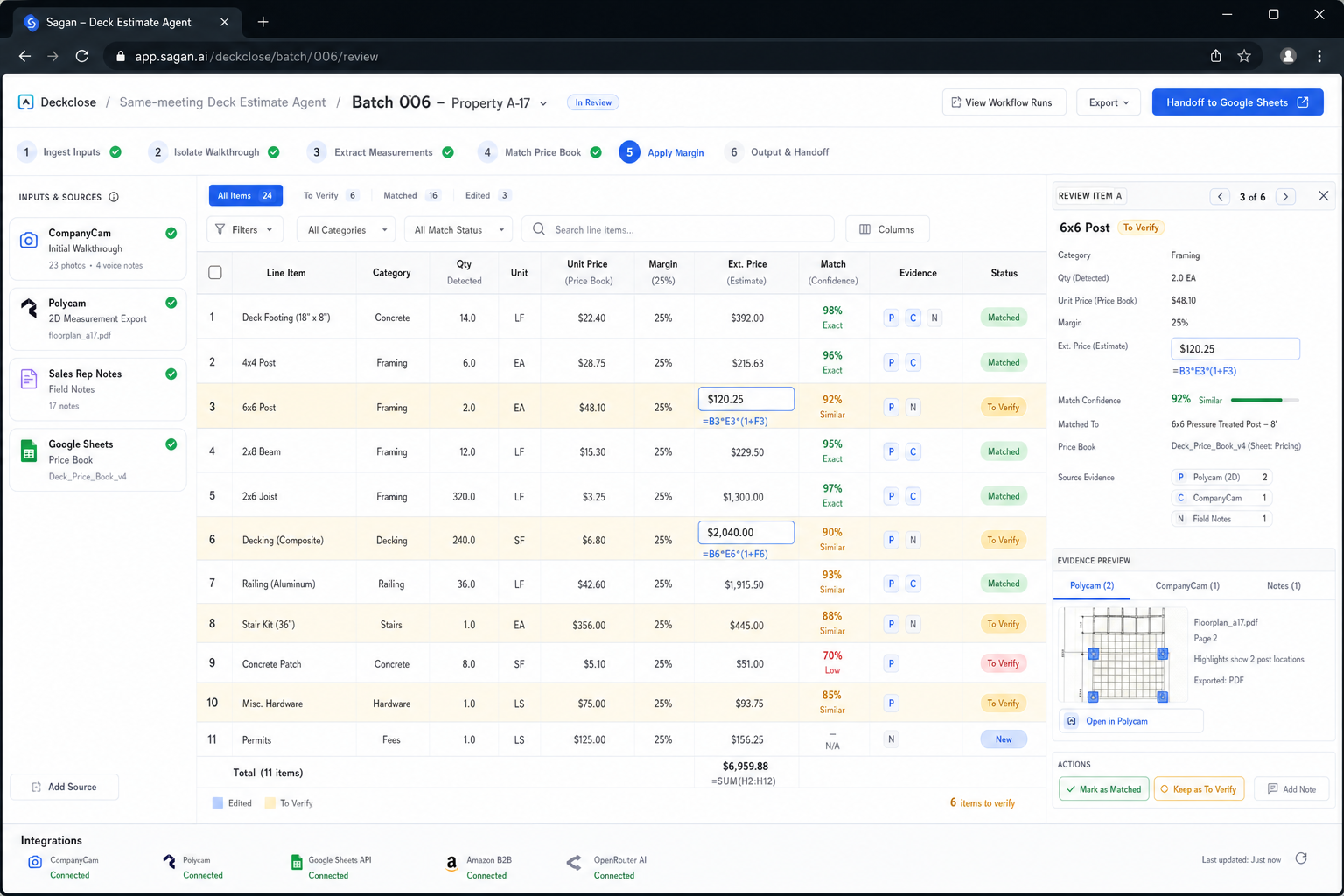Switch to CompanyCam (1) evidence tab

(1187, 585)
